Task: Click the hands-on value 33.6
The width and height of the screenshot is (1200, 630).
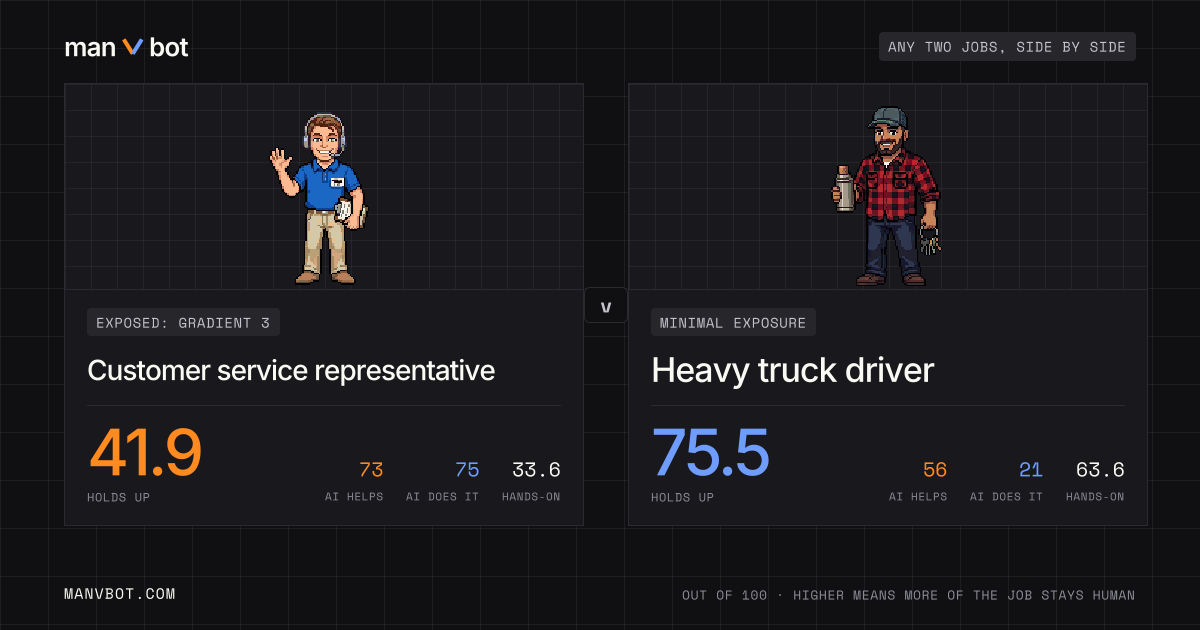Action: 536,470
